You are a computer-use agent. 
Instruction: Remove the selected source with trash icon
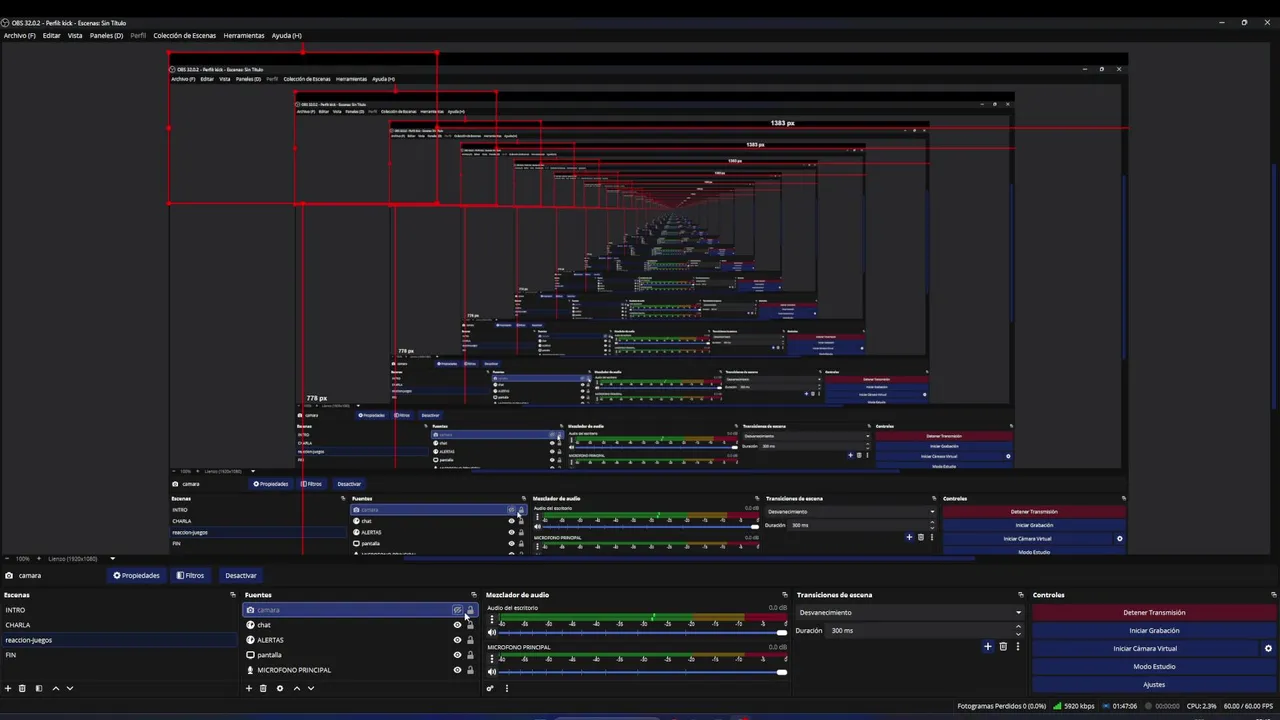[263, 688]
